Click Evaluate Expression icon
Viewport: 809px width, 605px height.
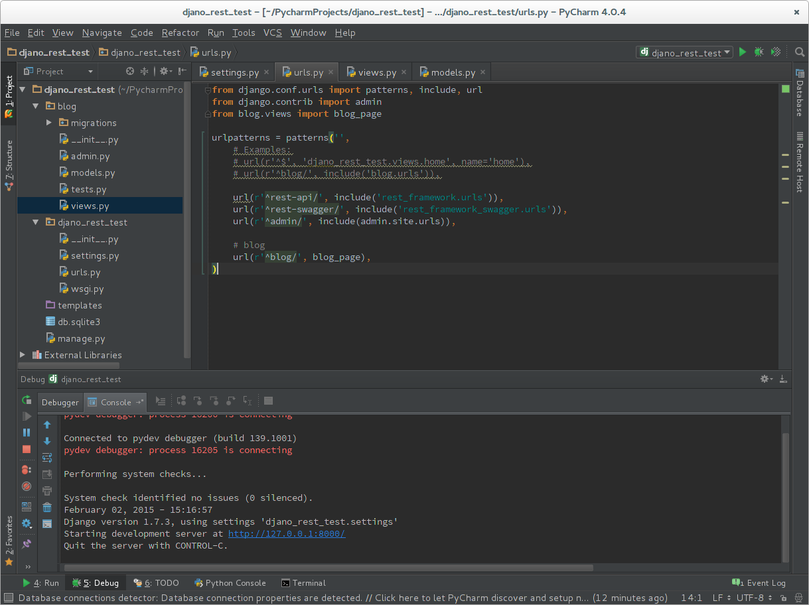268,401
